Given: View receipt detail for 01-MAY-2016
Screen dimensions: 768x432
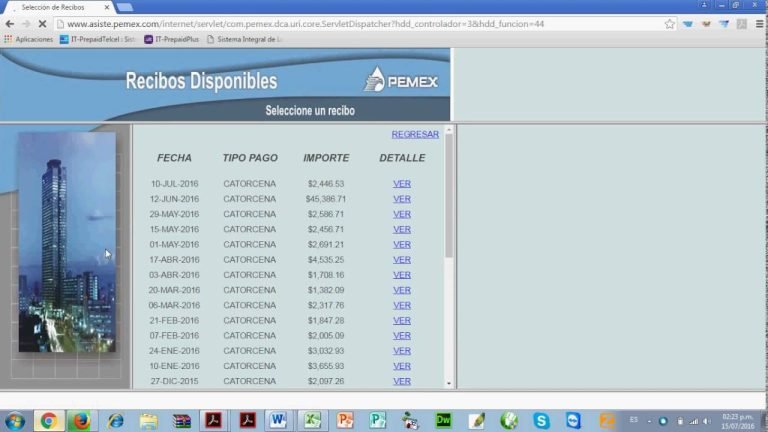Looking at the screenshot, I should [402, 244].
